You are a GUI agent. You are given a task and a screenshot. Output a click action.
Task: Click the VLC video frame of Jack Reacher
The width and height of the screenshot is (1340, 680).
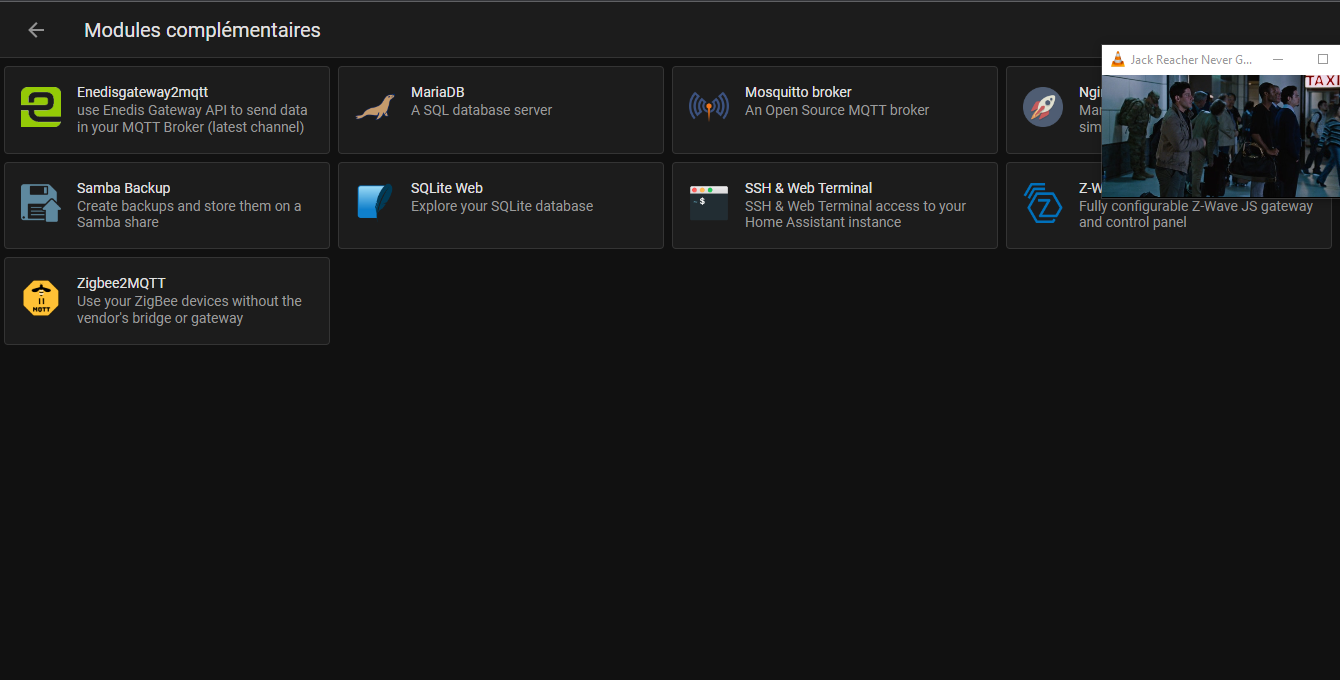point(1221,135)
